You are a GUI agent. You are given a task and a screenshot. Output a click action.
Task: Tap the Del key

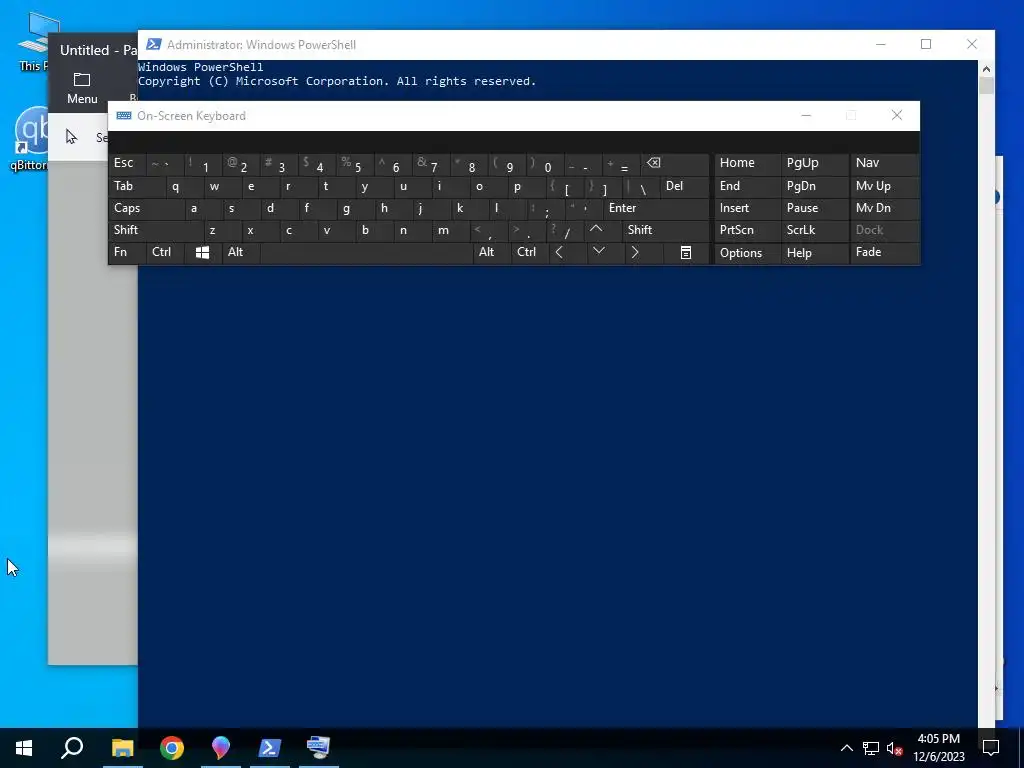684,186
